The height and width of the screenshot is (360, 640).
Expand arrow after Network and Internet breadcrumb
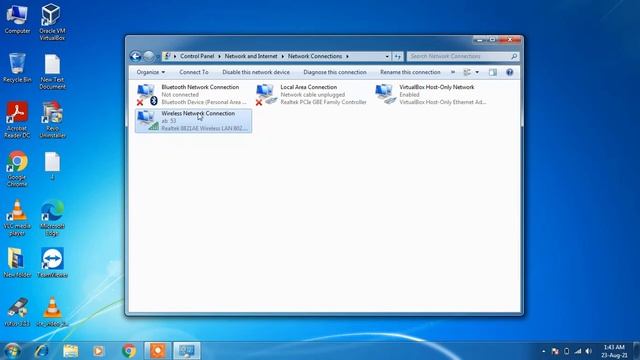(x=282, y=56)
